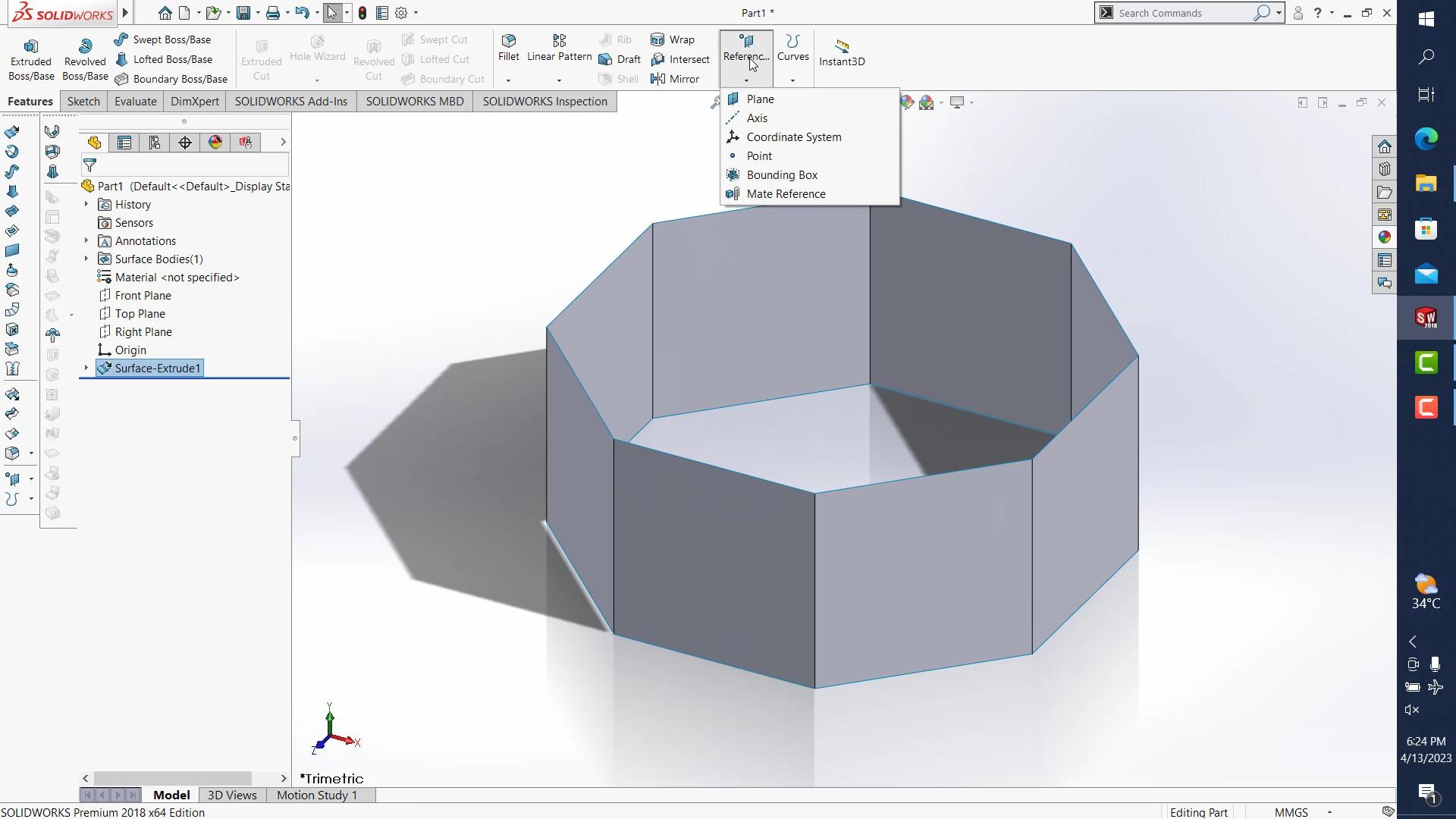Expand Surface-Extrude1 feature
Image resolution: width=1456 pixels, height=819 pixels.
point(86,369)
